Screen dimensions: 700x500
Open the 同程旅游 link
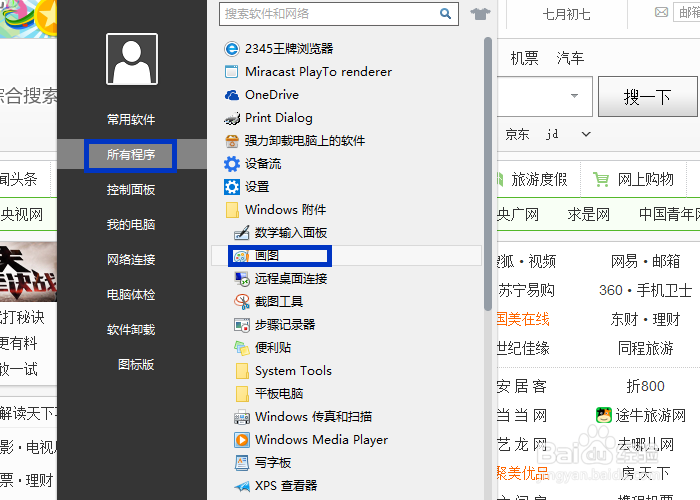tap(646, 348)
